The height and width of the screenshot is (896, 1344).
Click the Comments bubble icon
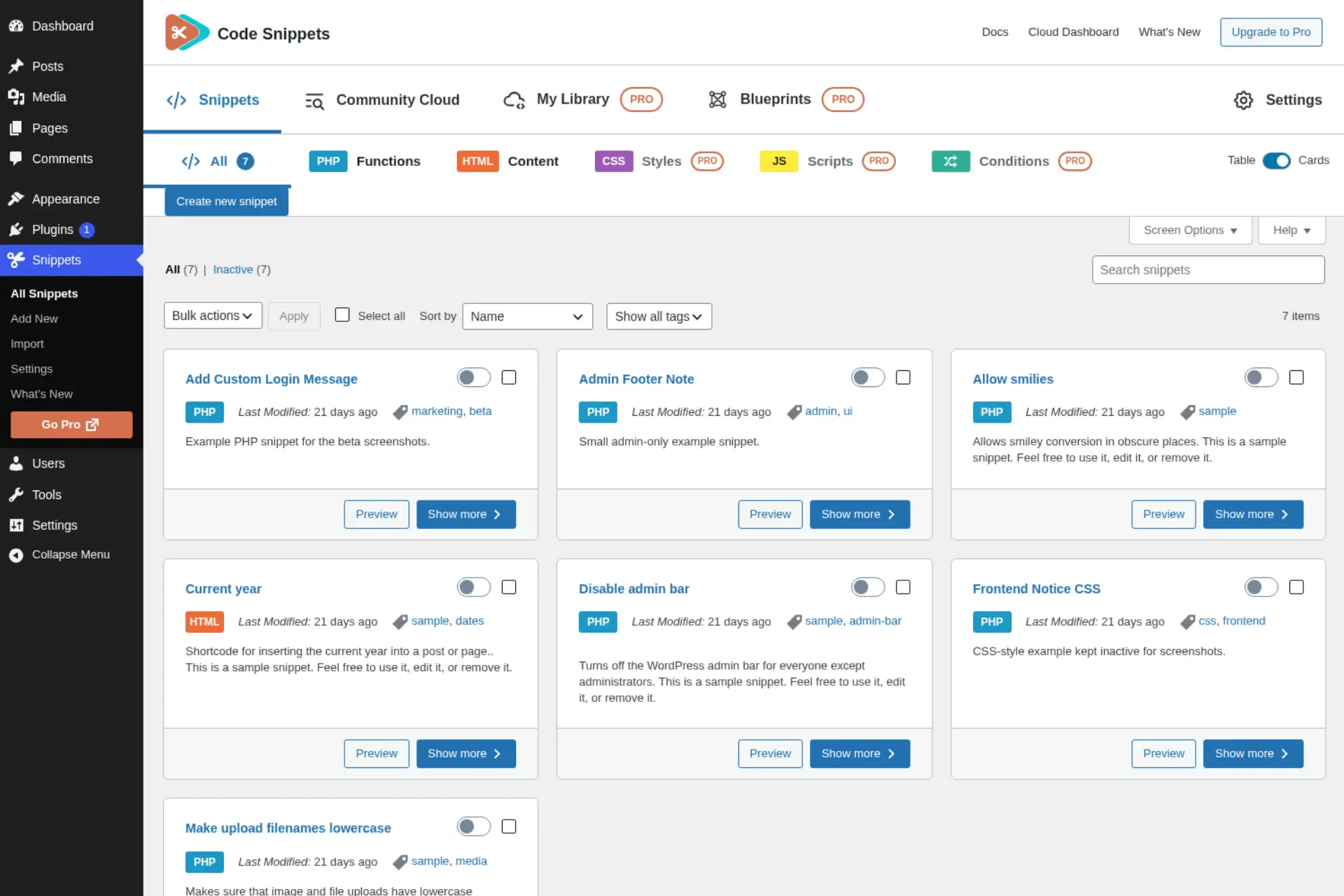16,159
